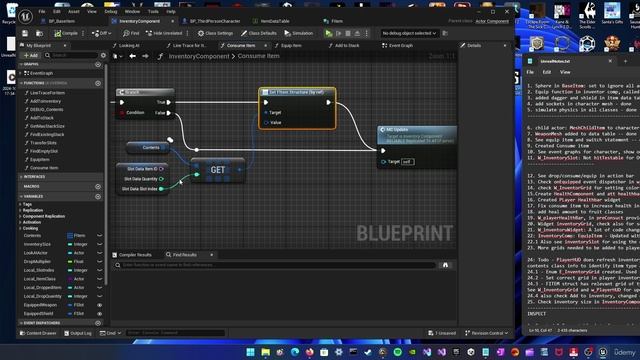Select the DEBUG_Contents function
This screenshot has height=360, width=640.
[x=47, y=109]
